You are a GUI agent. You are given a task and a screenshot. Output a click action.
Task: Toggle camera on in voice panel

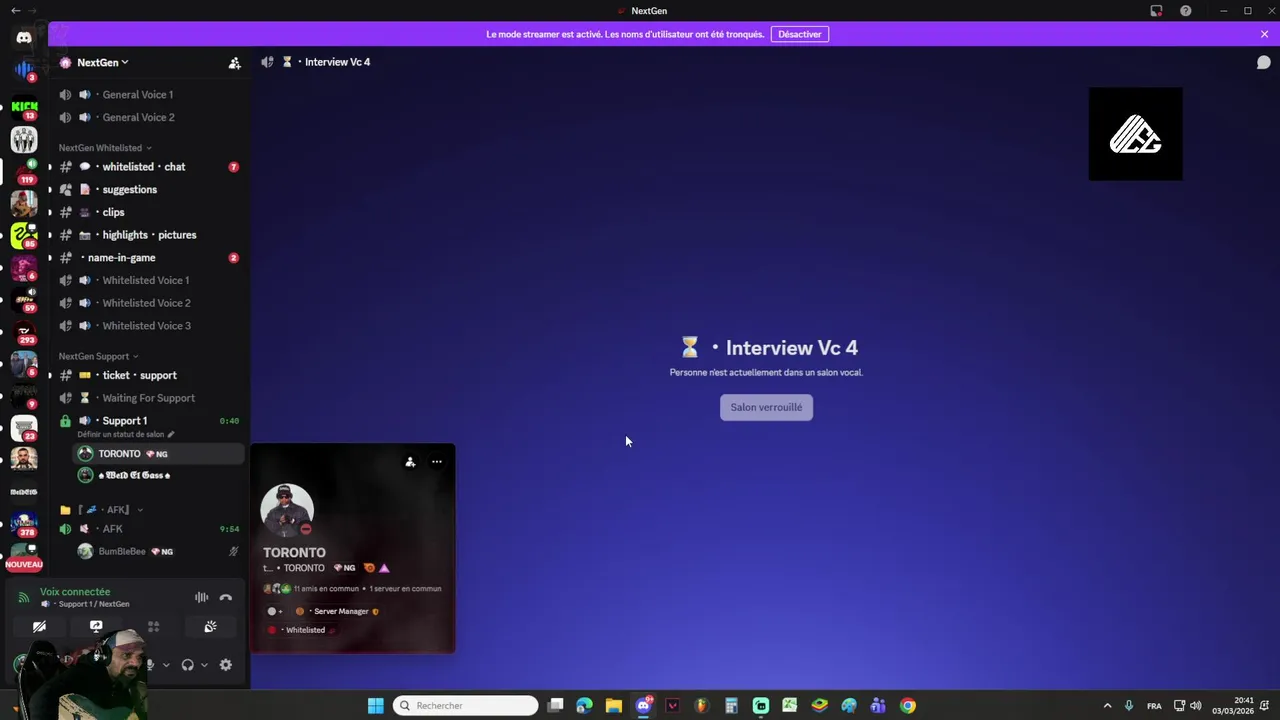(x=39, y=627)
